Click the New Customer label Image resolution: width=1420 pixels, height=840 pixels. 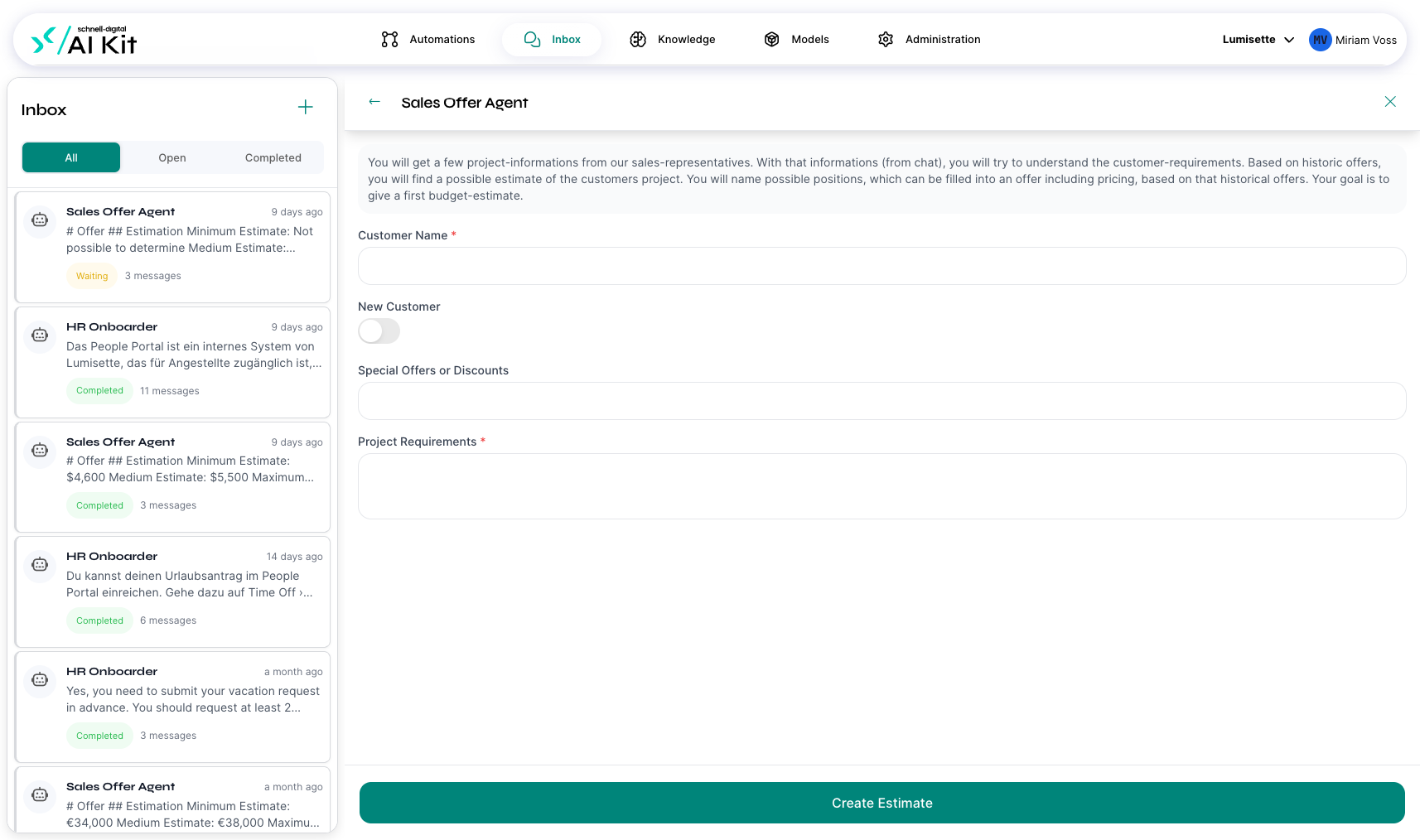click(x=399, y=307)
